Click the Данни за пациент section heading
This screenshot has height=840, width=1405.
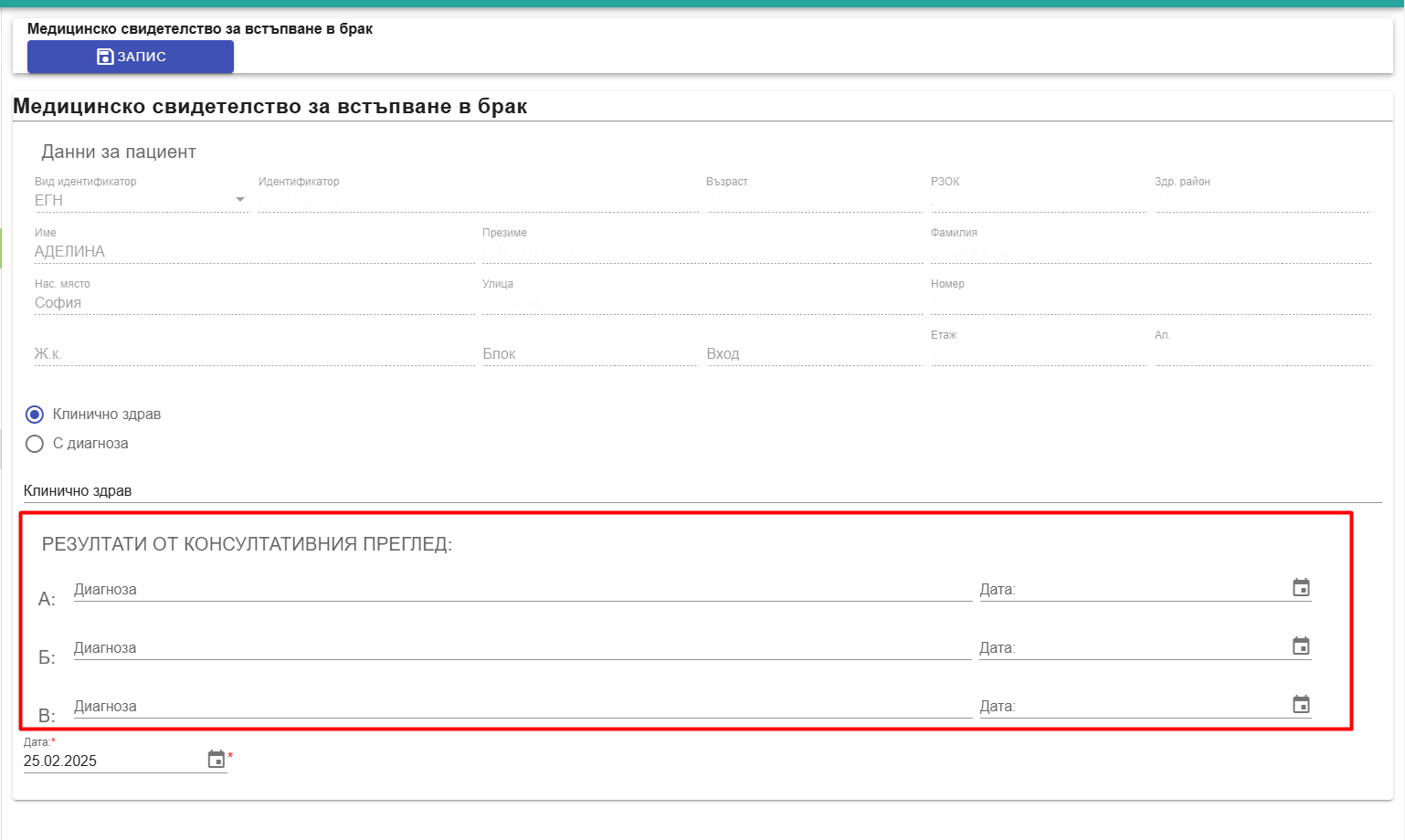pyautogui.click(x=119, y=152)
